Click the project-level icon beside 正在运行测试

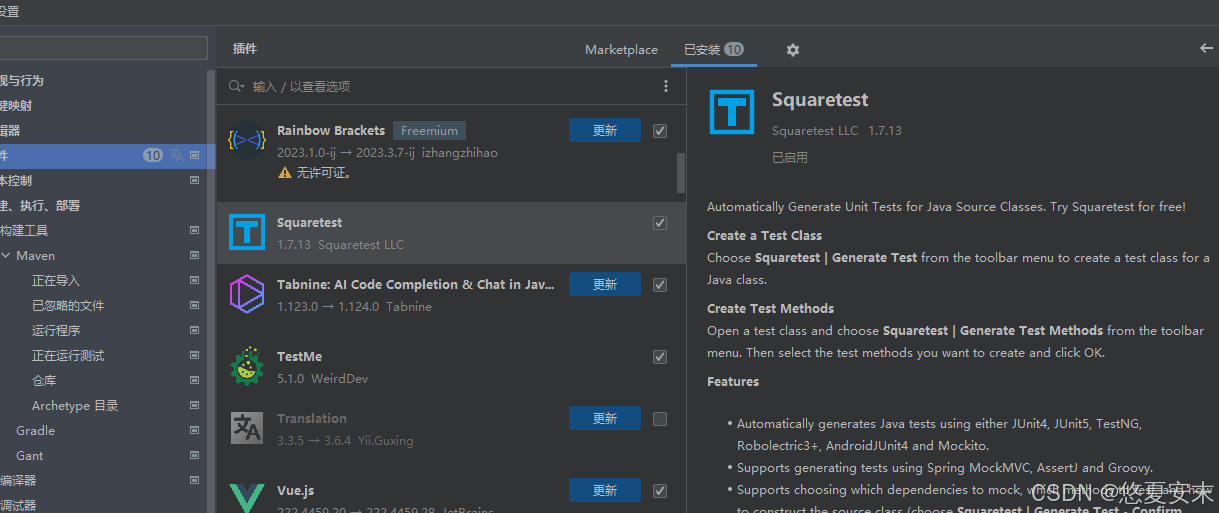pyautogui.click(x=194, y=355)
